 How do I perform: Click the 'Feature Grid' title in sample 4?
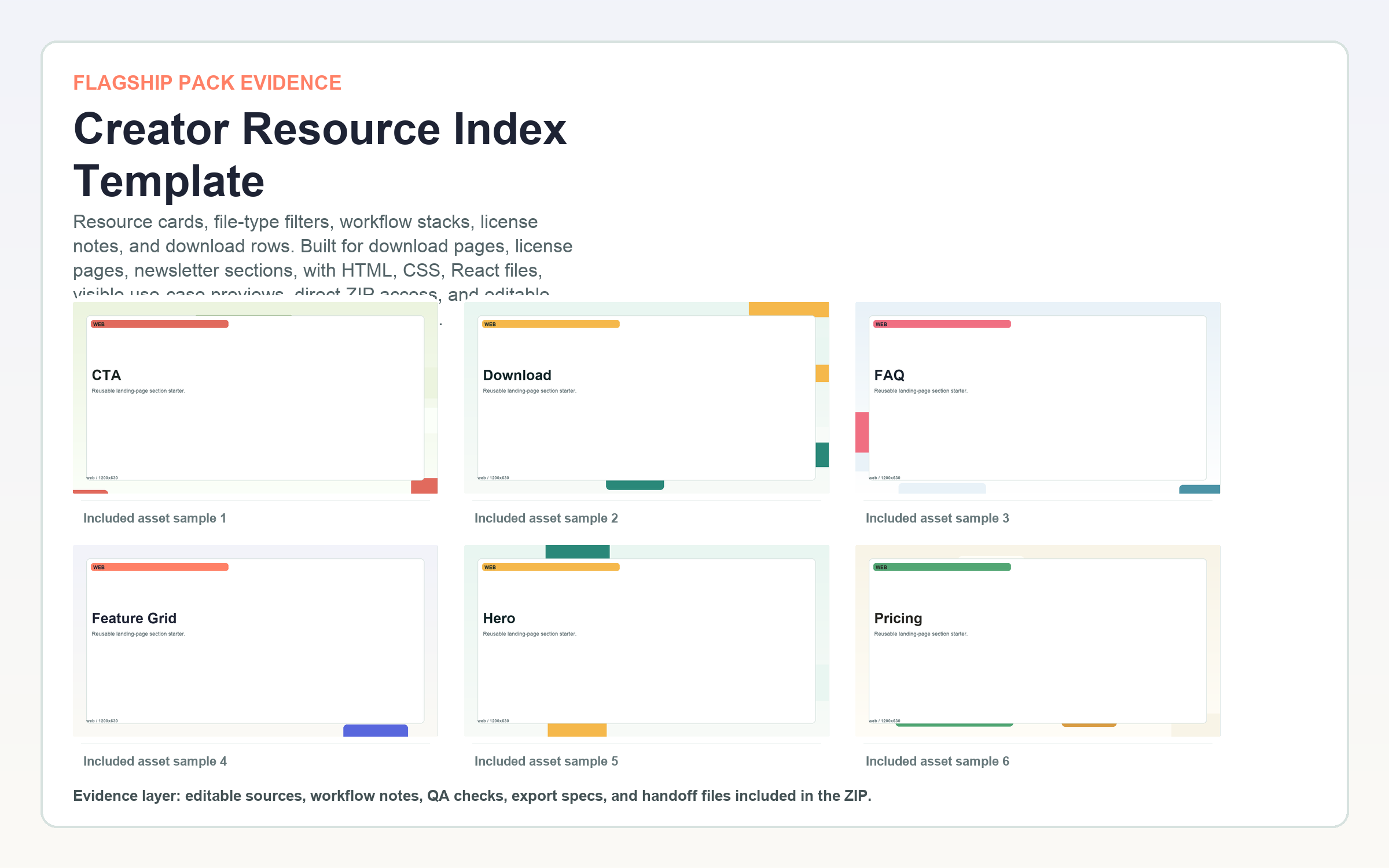tap(134, 618)
